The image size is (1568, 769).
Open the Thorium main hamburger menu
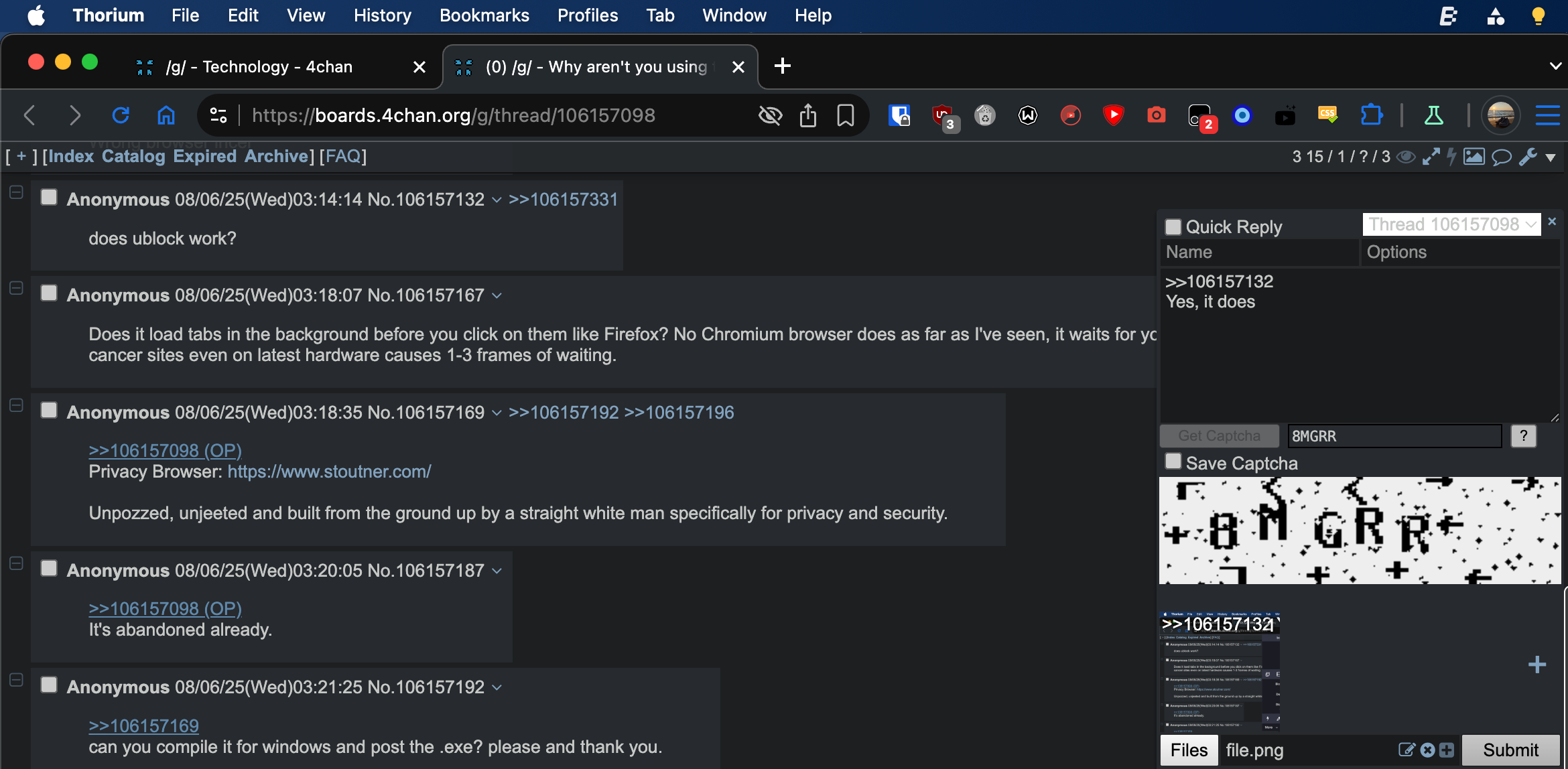pos(1547,116)
